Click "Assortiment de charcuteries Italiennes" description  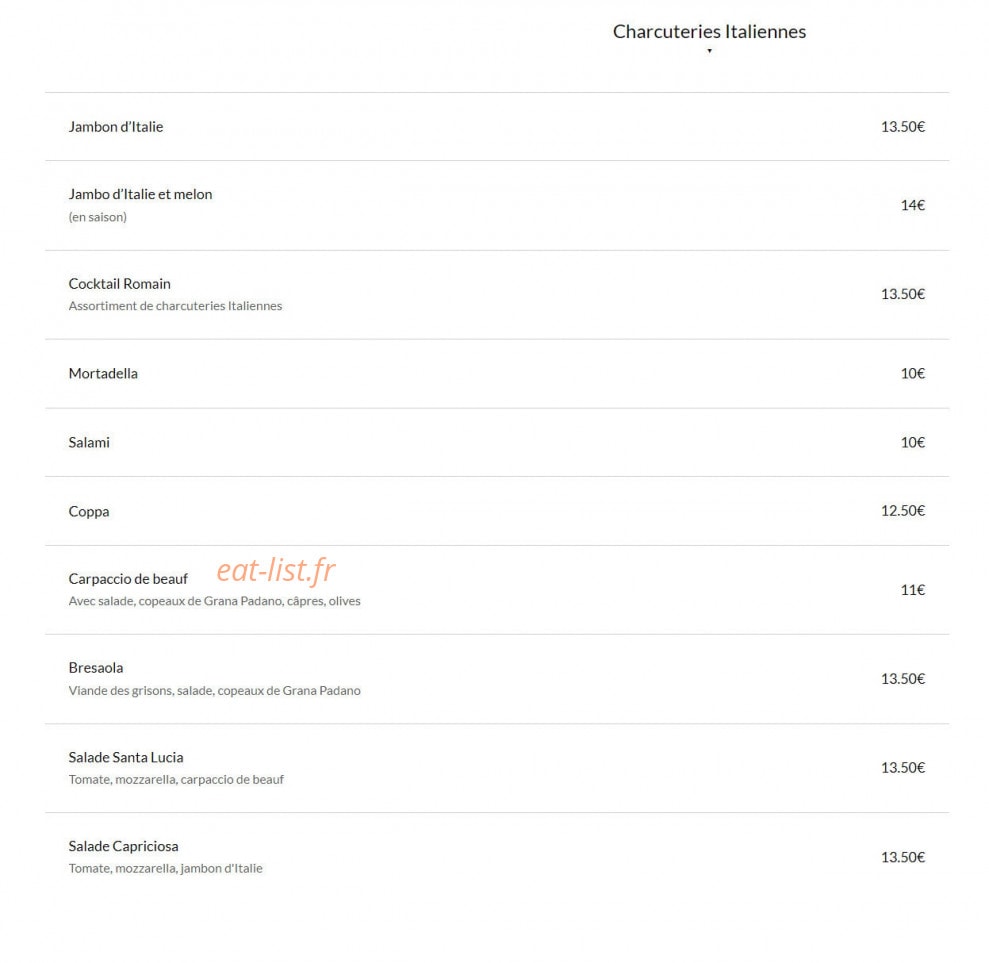click(175, 306)
